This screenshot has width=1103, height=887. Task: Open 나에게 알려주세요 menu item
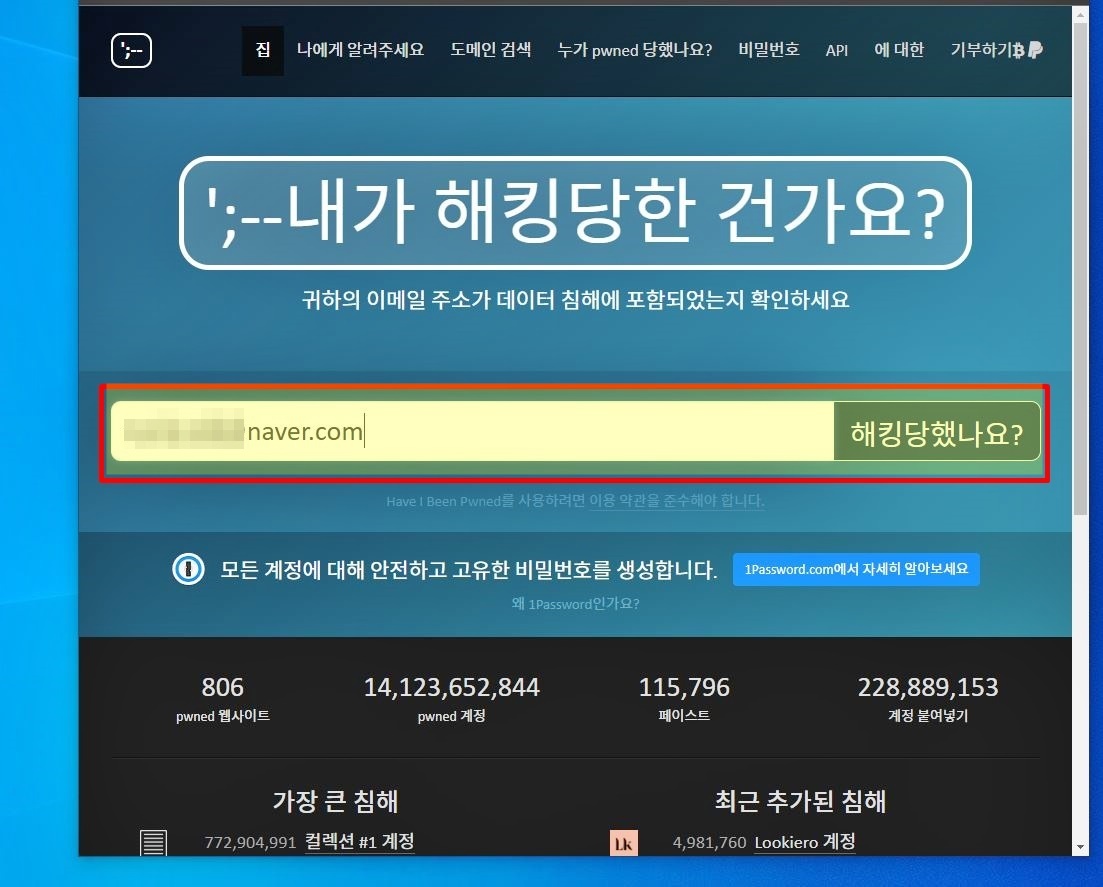point(360,50)
